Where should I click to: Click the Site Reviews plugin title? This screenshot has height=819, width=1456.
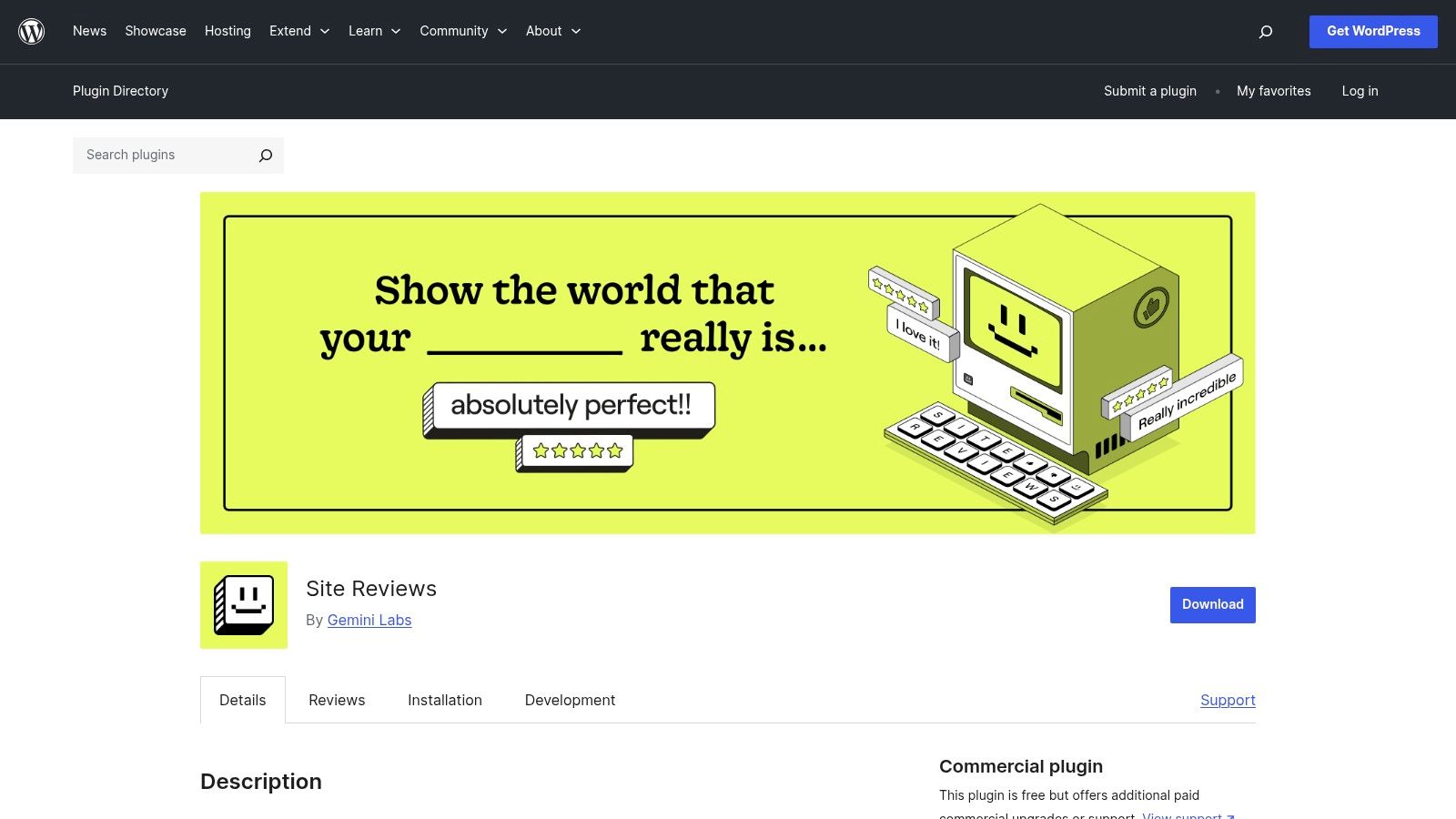pyautogui.click(x=371, y=589)
